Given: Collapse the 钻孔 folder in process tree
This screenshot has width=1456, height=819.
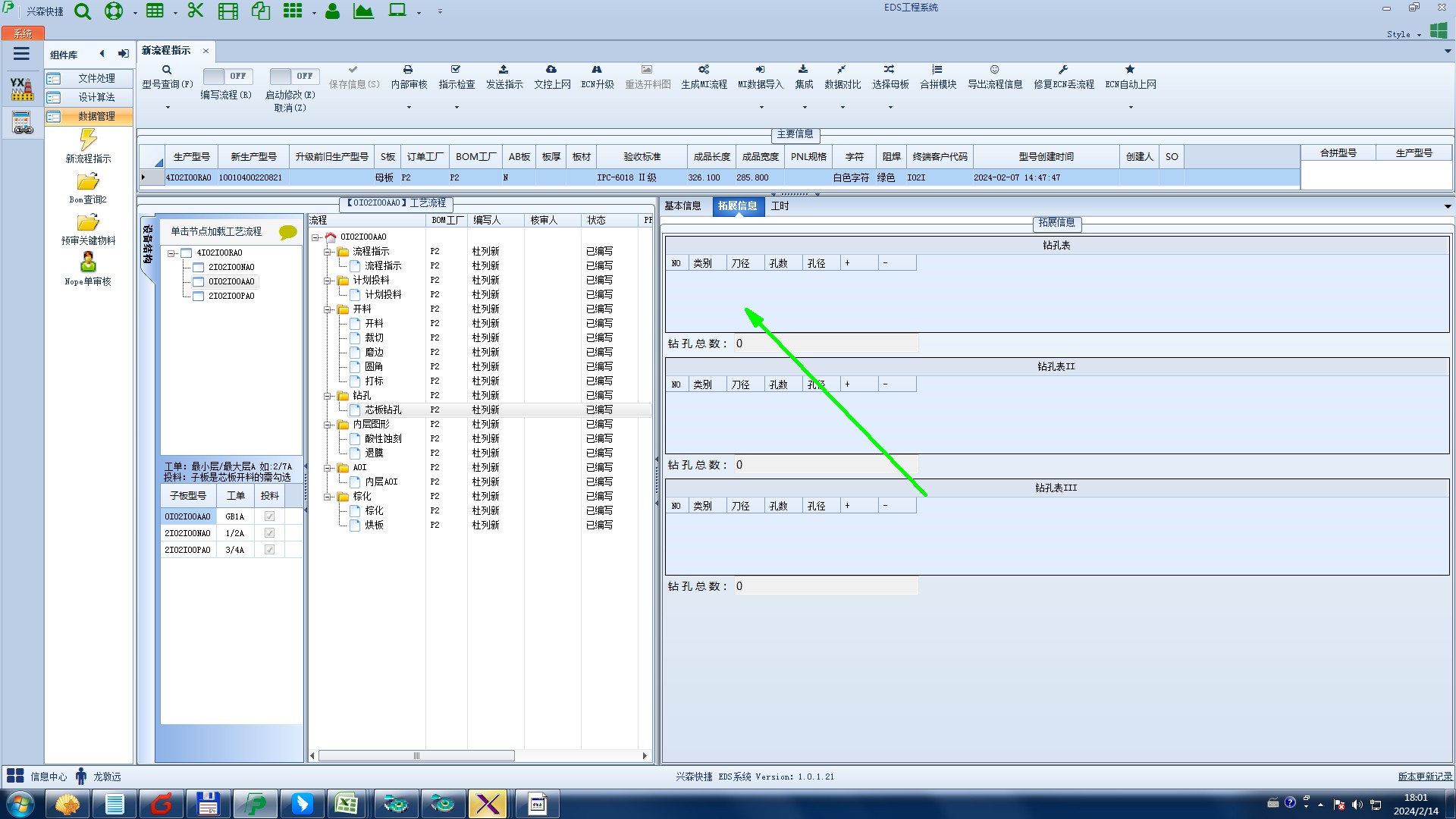Looking at the screenshot, I should (x=328, y=396).
